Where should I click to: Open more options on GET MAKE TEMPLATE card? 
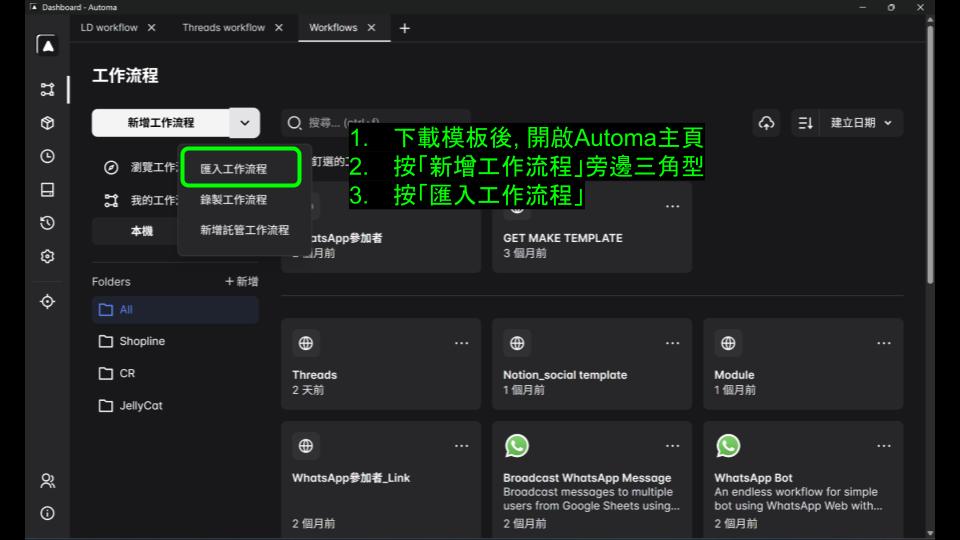click(x=672, y=206)
